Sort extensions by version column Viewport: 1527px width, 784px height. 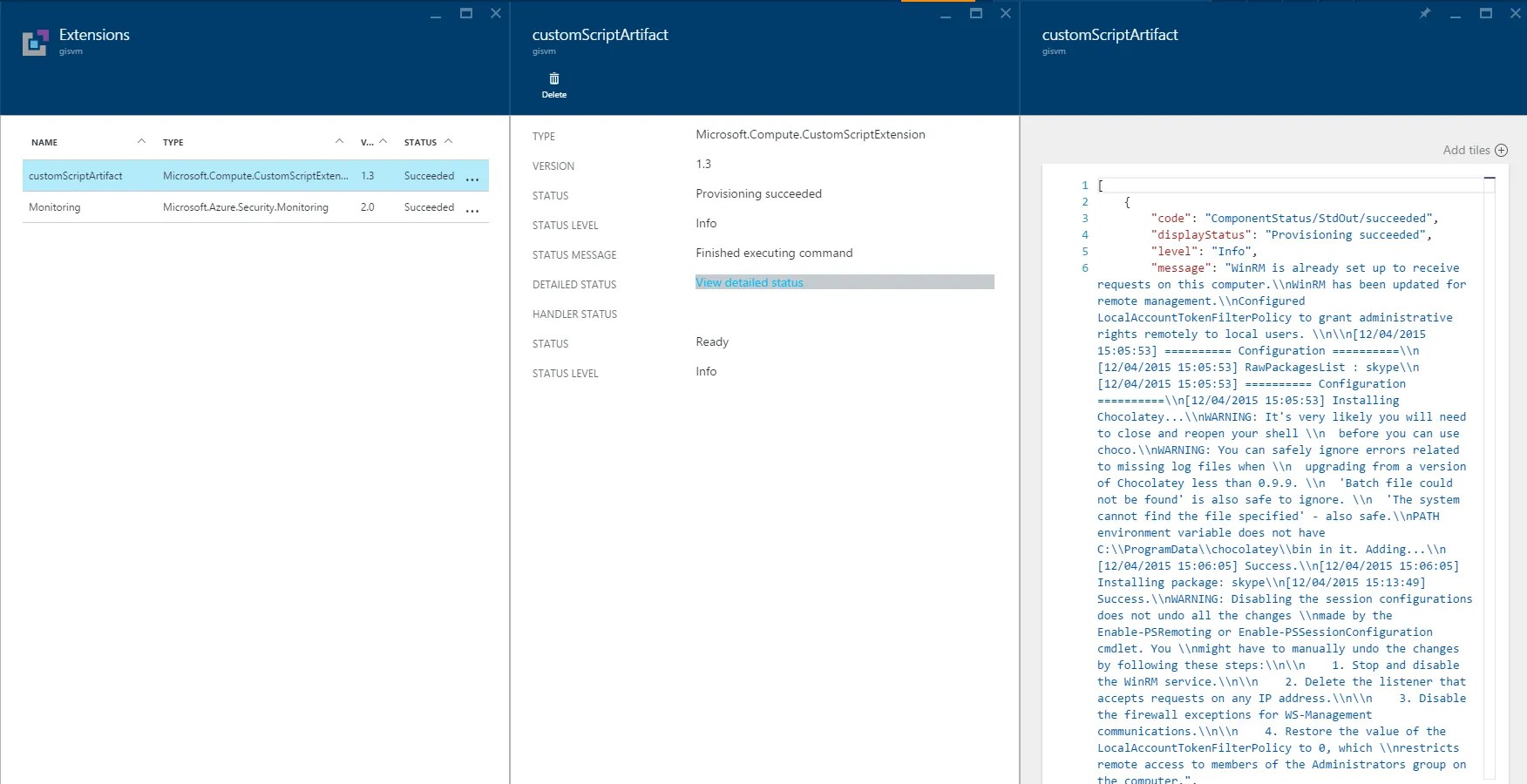[x=374, y=142]
